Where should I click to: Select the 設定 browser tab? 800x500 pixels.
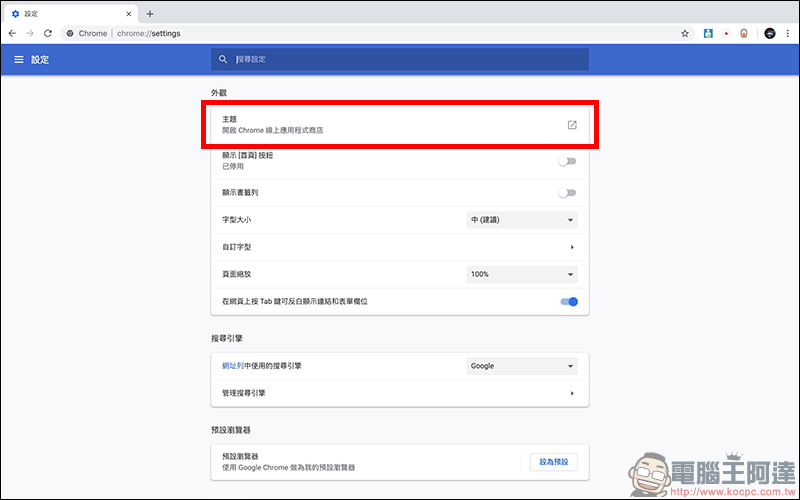[70, 14]
